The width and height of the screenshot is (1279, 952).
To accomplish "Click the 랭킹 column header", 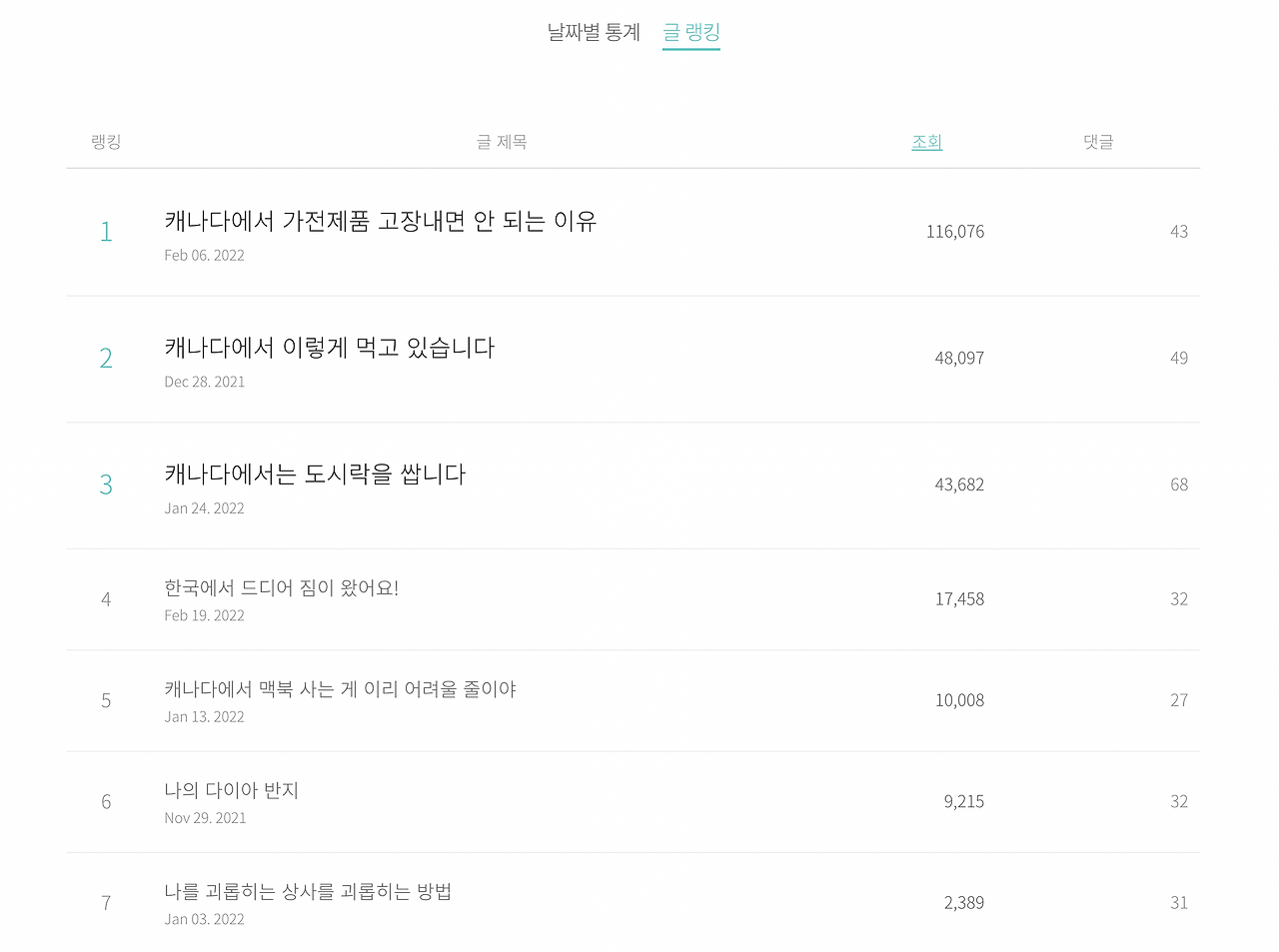I will (106, 142).
